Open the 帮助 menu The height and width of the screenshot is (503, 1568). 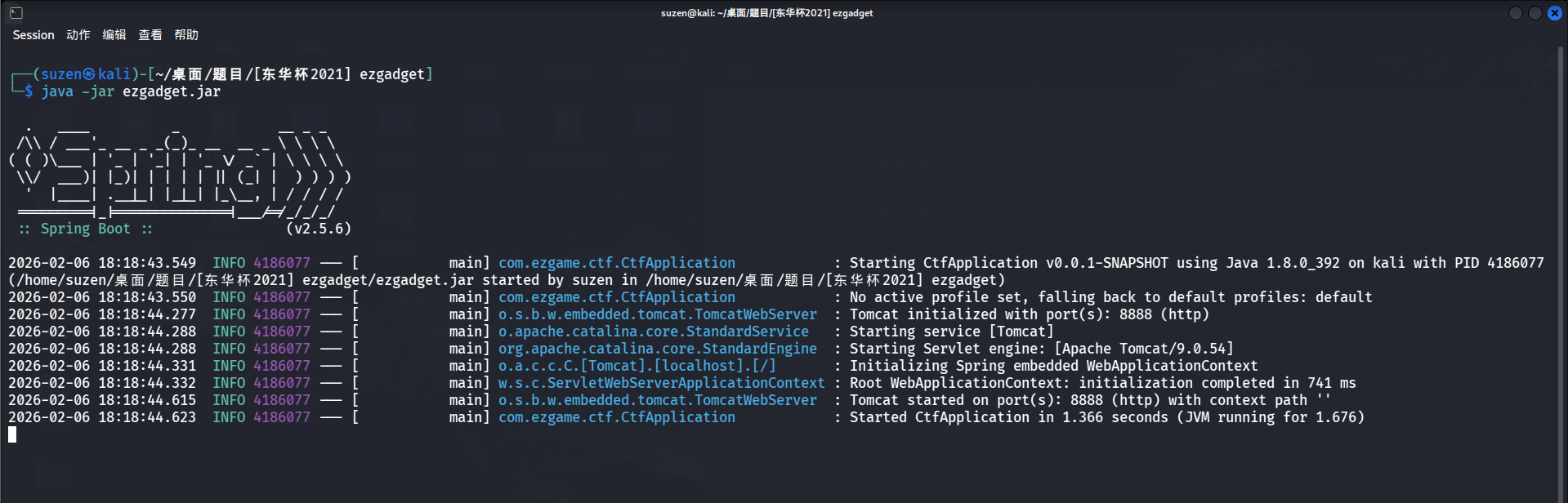pos(186,35)
